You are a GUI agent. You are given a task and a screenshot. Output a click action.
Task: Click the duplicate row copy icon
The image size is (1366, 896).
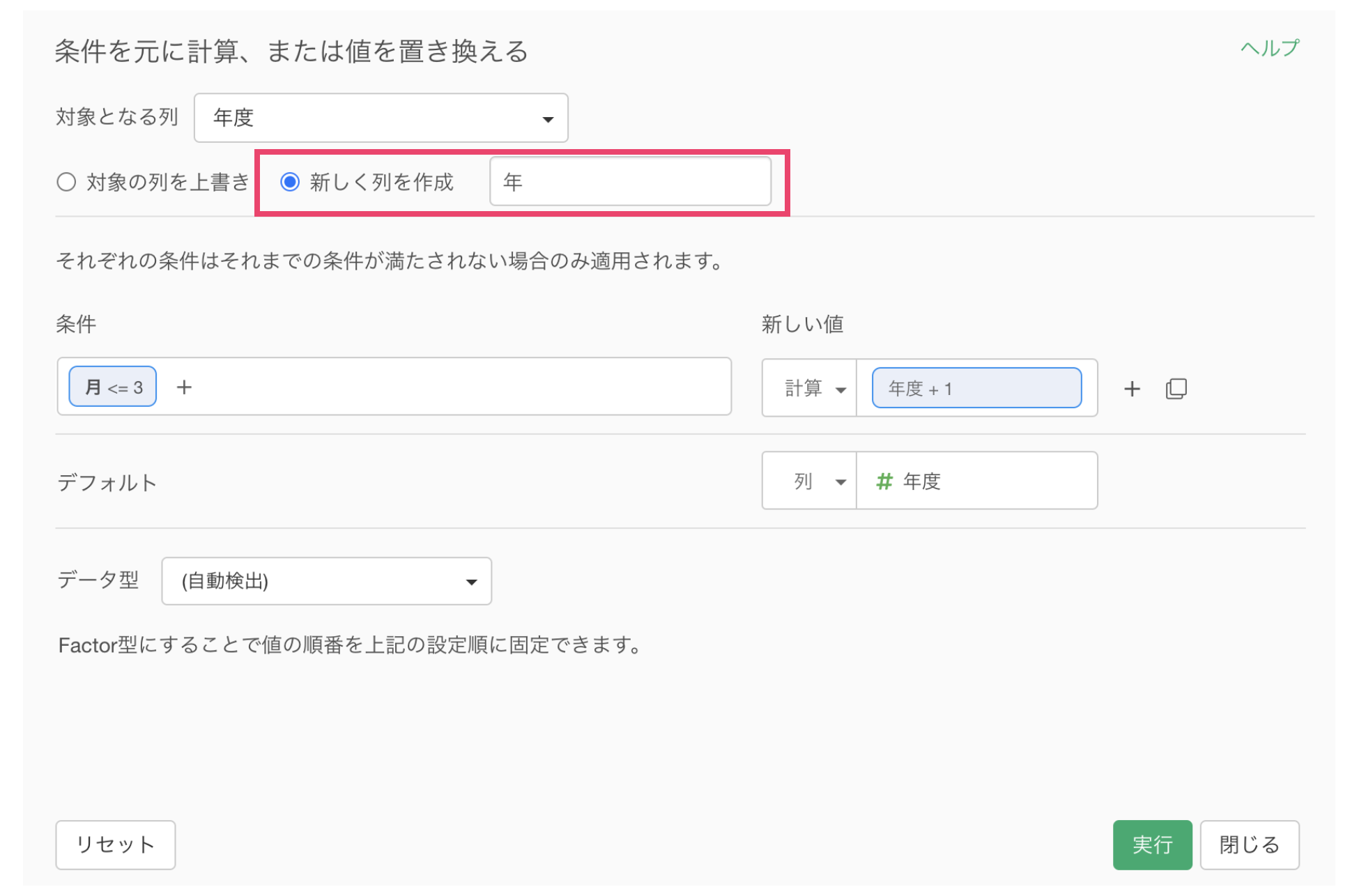click(1176, 389)
